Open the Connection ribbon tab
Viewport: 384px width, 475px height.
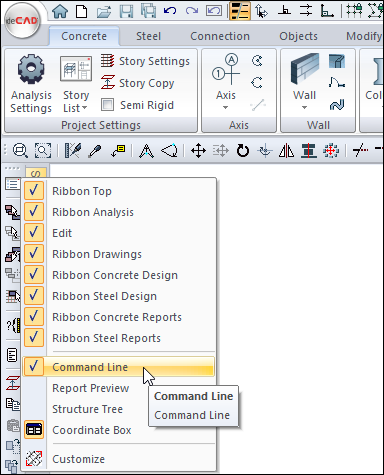point(220,36)
